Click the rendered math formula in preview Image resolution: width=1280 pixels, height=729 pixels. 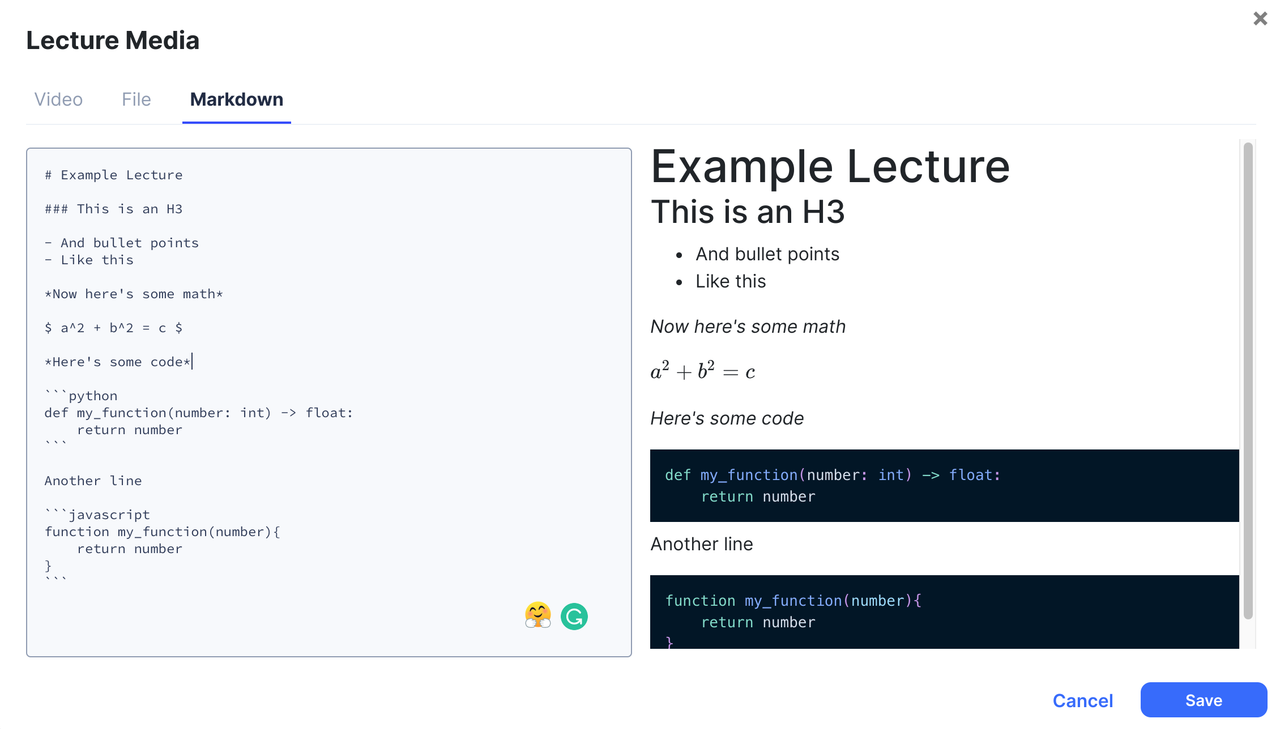(703, 372)
